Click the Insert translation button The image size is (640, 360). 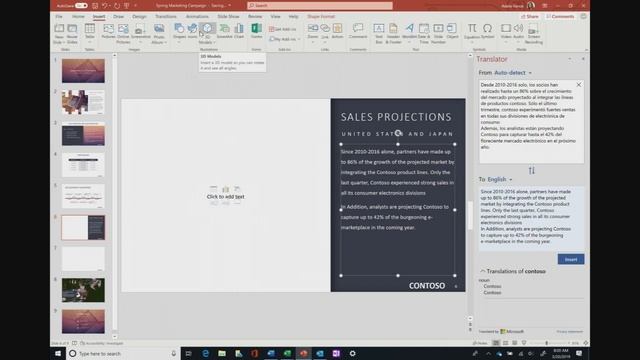(571, 259)
